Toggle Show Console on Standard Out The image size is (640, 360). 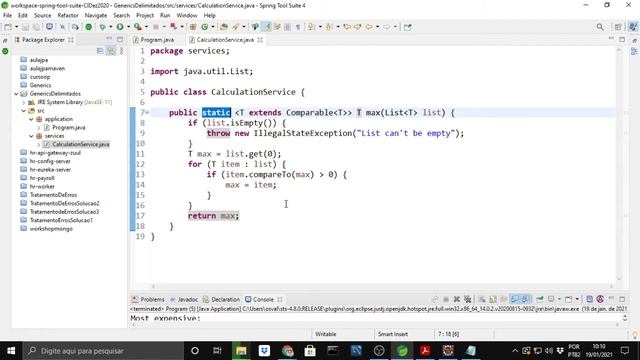tap(515, 299)
